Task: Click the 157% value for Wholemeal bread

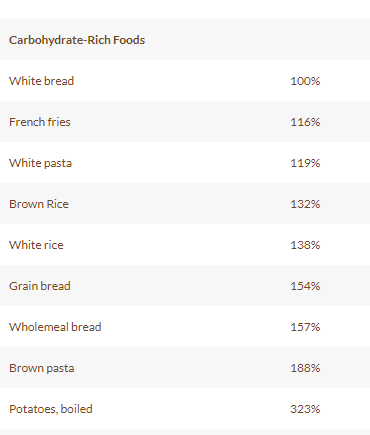Action: pos(305,327)
